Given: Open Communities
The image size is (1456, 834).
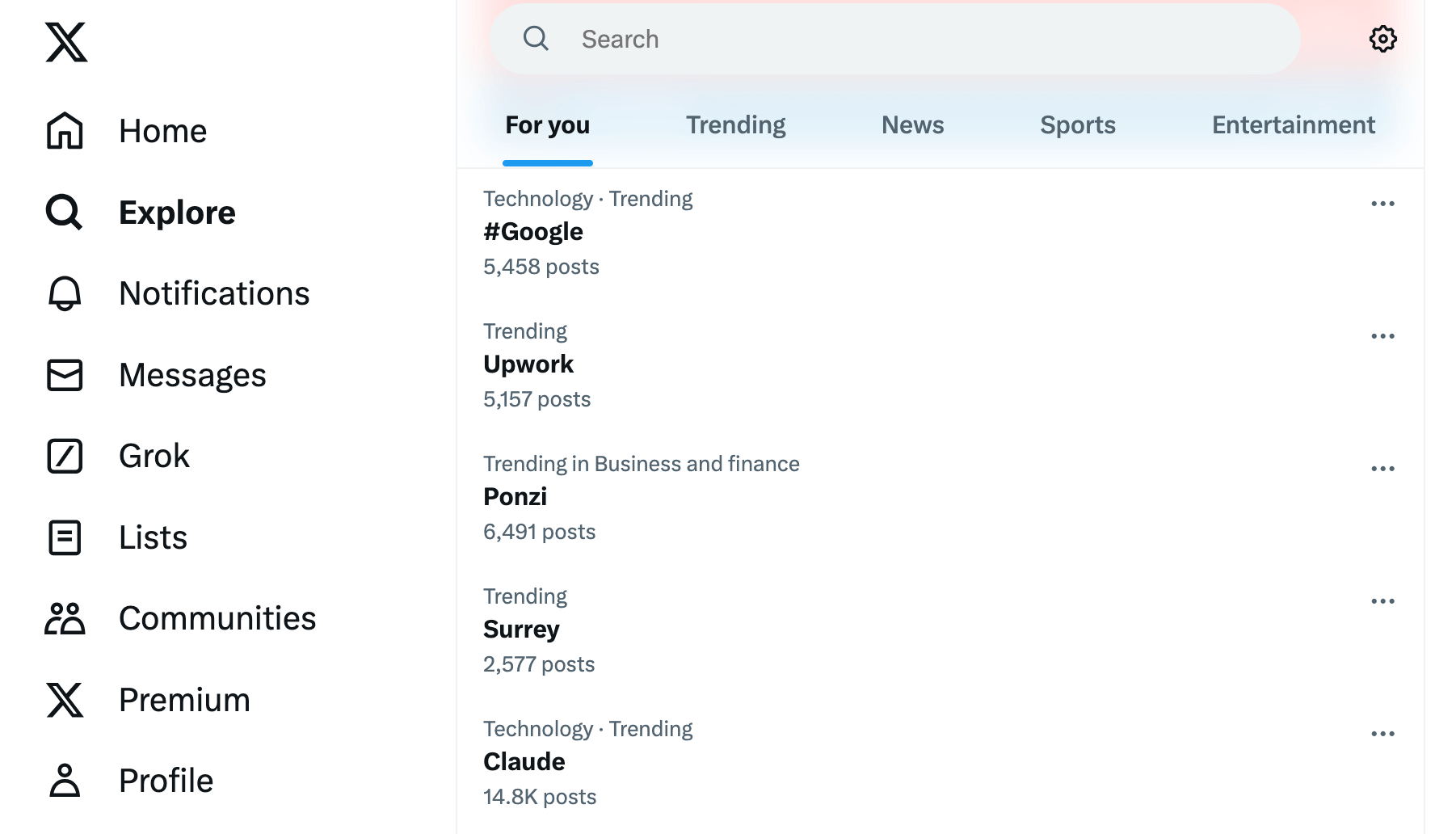Looking at the screenshot, I should (217, 617).
